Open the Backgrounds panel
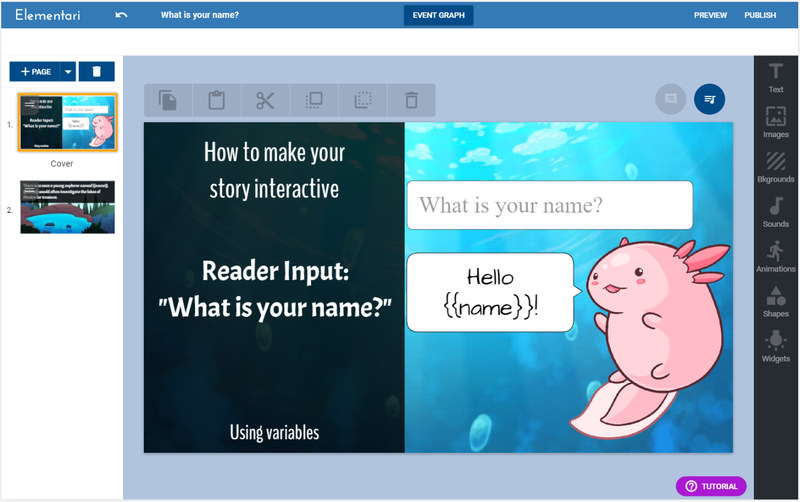Screen dimensions: 800x502 (x=776, y=167)
